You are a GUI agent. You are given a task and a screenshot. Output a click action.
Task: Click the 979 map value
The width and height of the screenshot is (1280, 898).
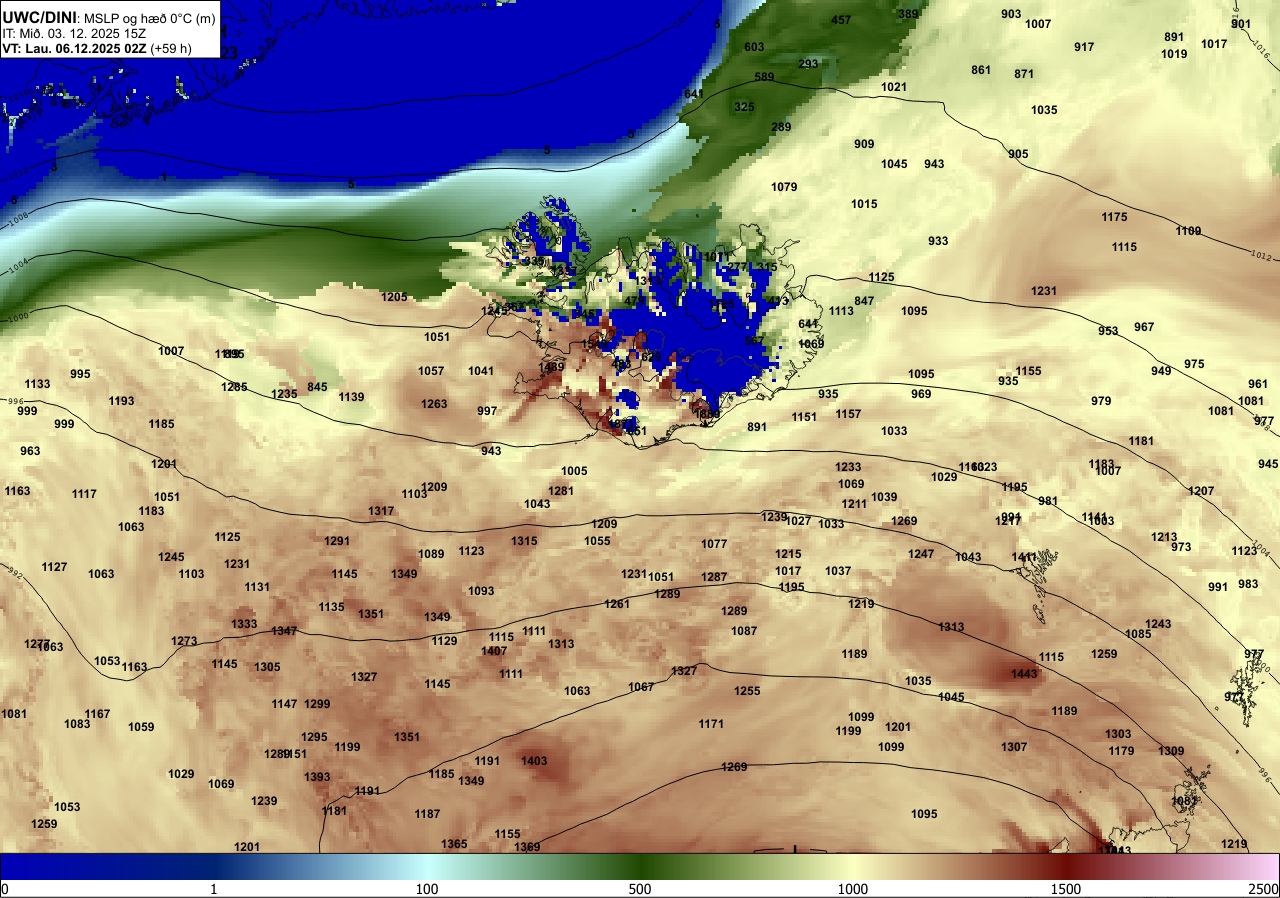[1101, 401]
